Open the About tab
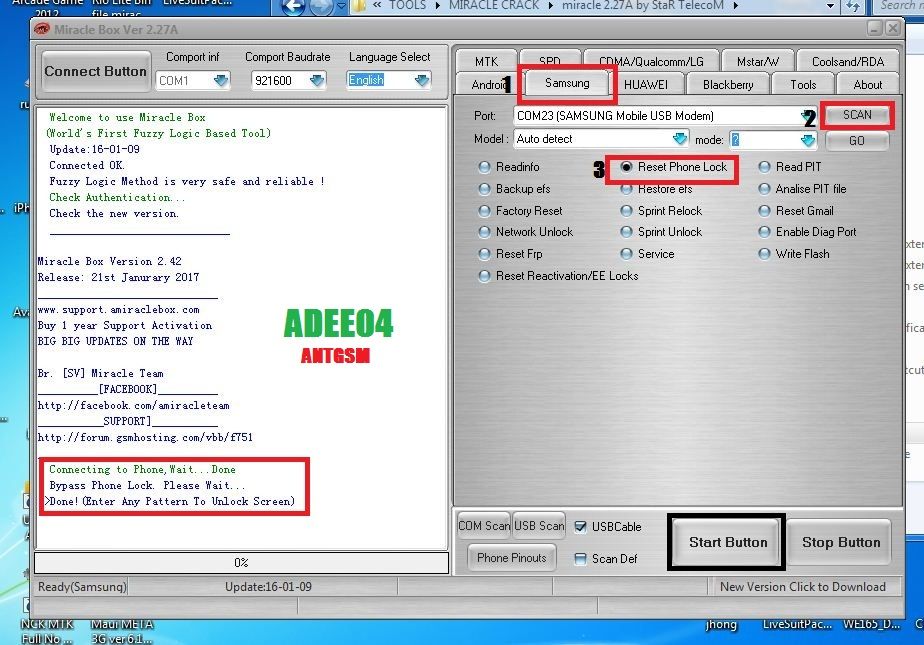 tap(868, 85)
